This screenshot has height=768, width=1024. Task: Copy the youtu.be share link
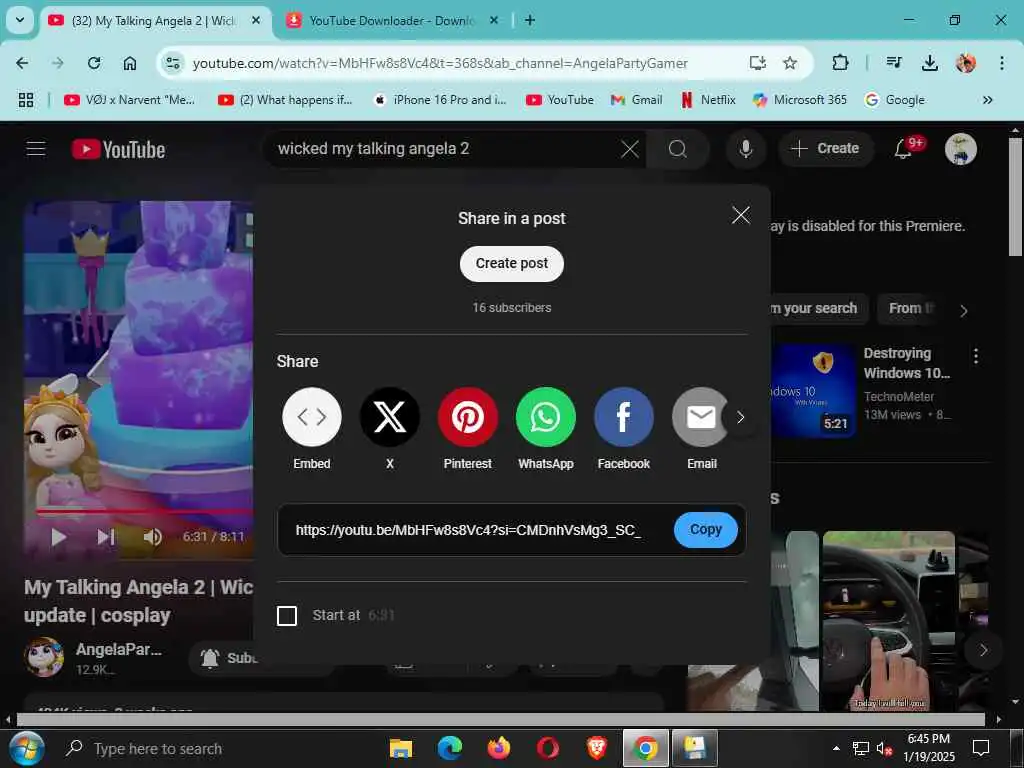[x=706, y=530]
